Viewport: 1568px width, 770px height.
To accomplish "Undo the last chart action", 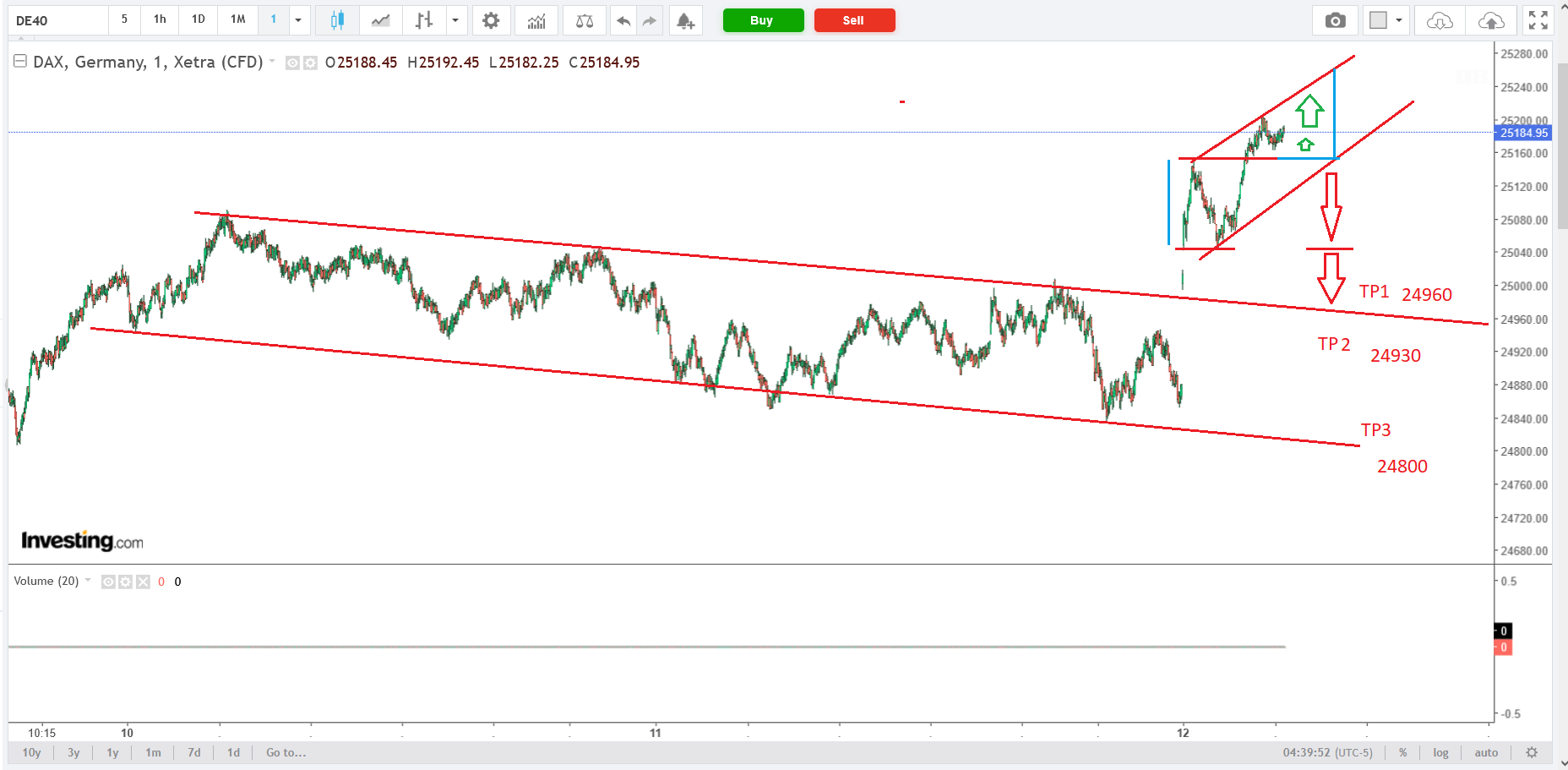I will coord(623,20).
